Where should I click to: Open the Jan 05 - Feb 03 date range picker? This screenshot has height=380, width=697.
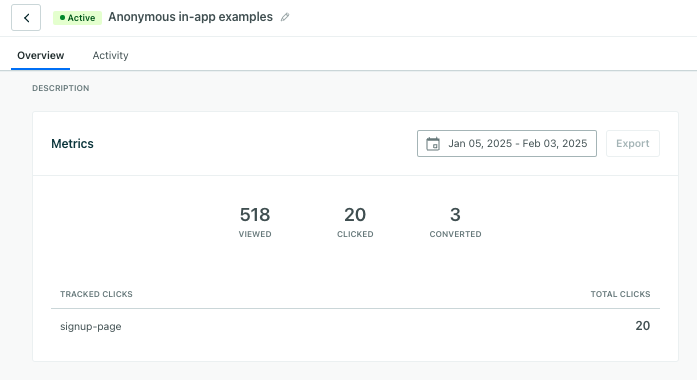tap(507, 144)
